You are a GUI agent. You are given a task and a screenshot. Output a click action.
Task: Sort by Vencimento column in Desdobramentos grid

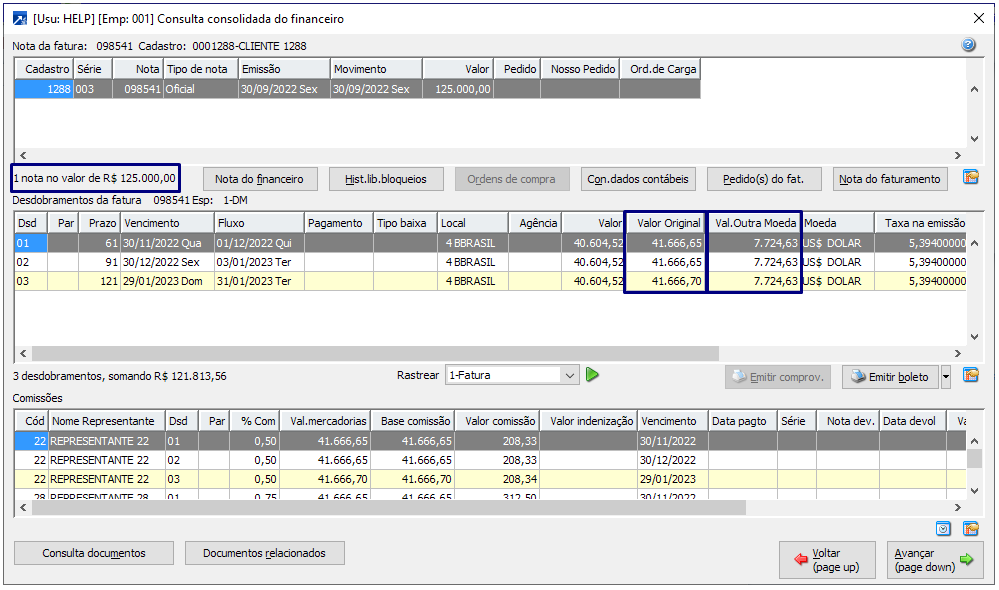(x=166, y=223)
